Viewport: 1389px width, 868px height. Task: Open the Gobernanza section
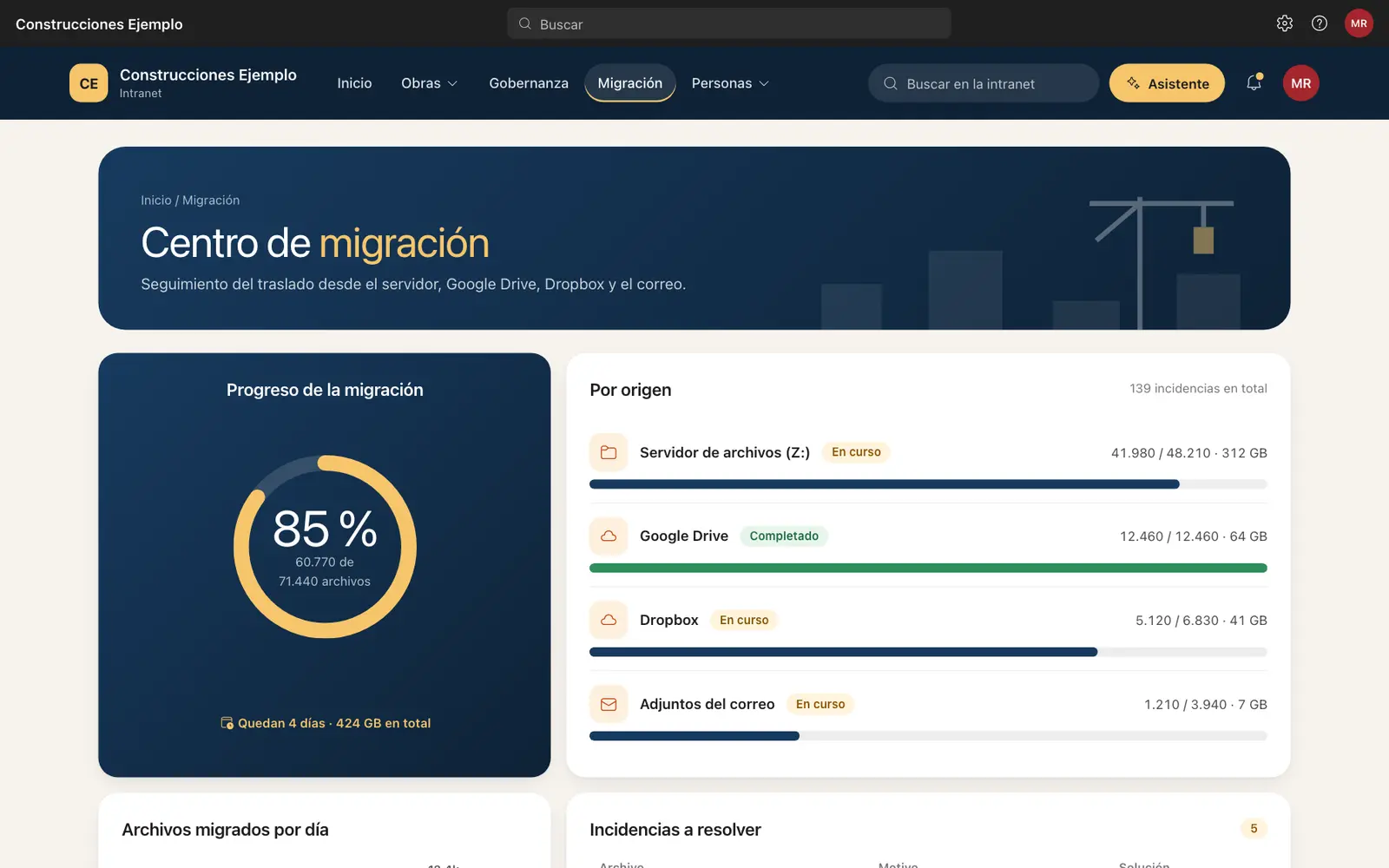[529, 83]
